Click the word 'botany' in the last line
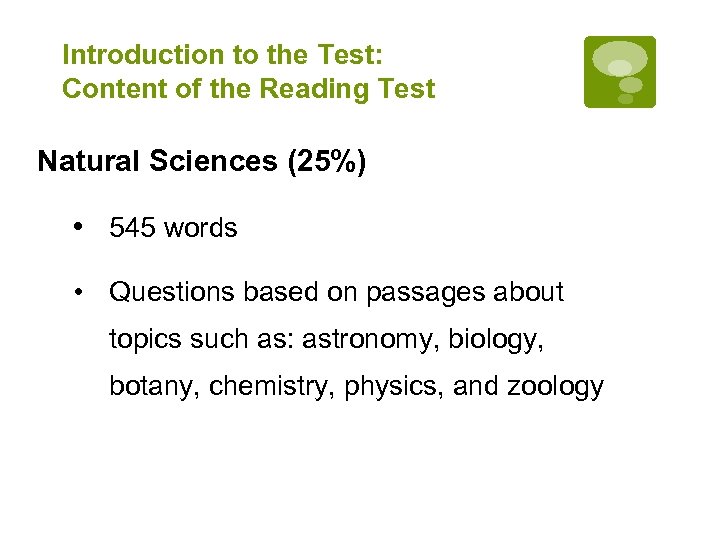Viewport: 720px width, 540px height. [x=151, y=387]
